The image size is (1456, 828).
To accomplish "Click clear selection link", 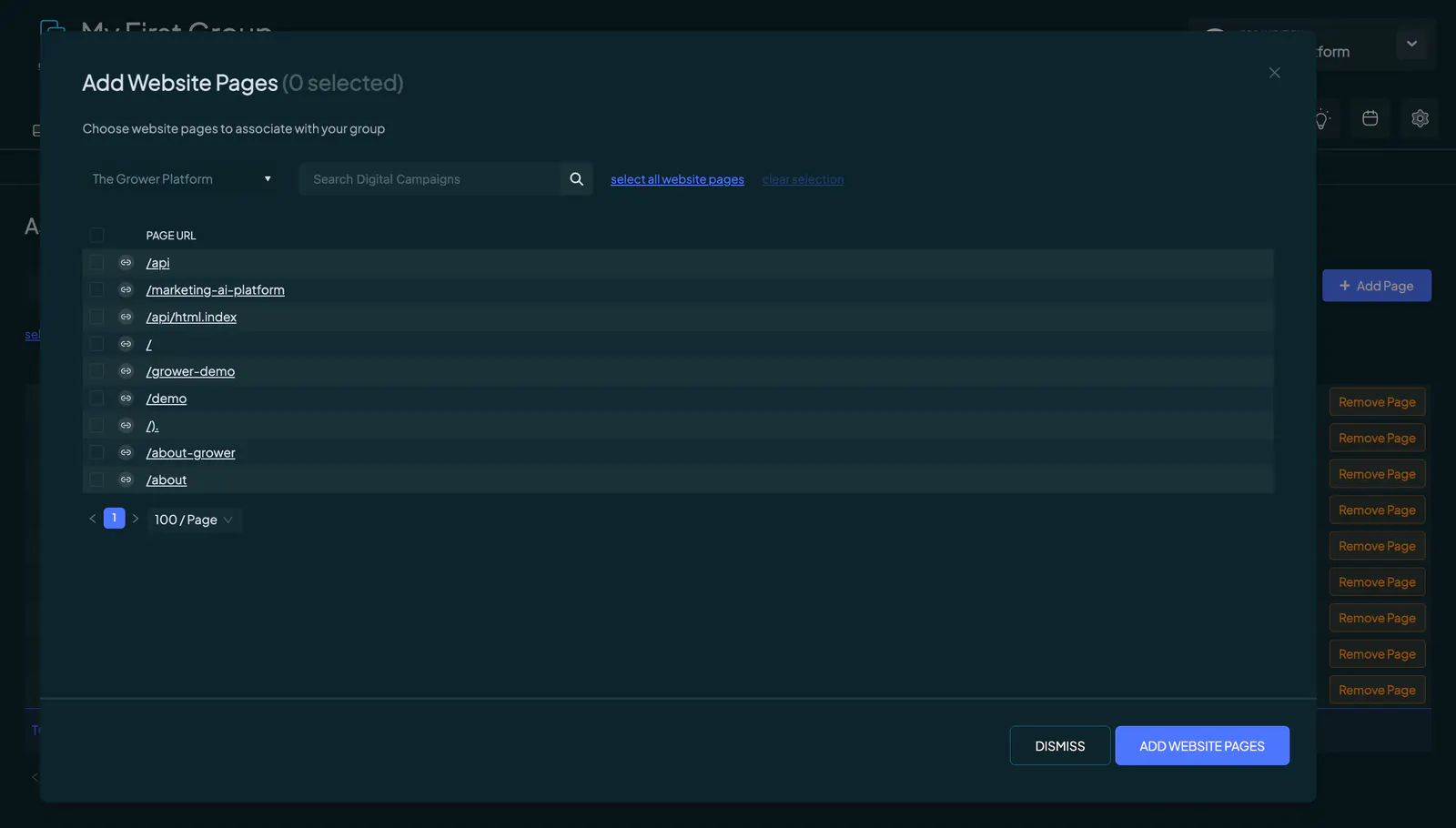I will 803,179.
